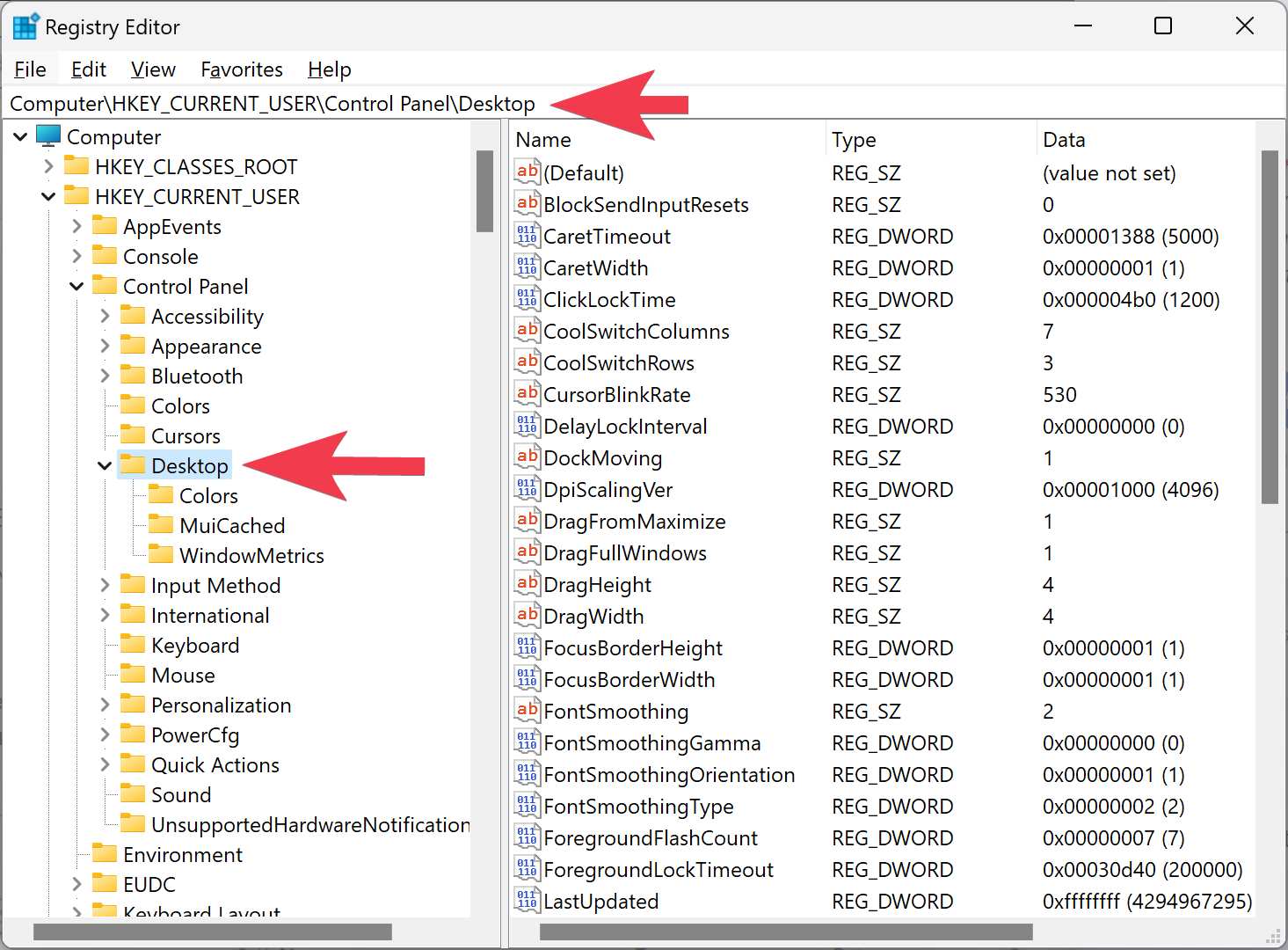Expand the EUDC key chevron
The image size is (1288, 950).
tap(76, 884)
